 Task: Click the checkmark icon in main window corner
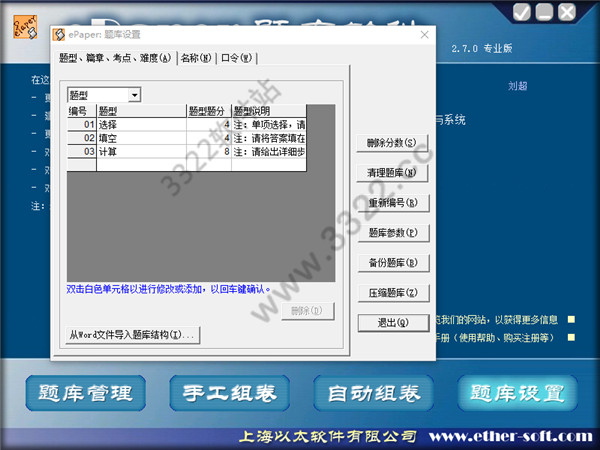(521, 12)
